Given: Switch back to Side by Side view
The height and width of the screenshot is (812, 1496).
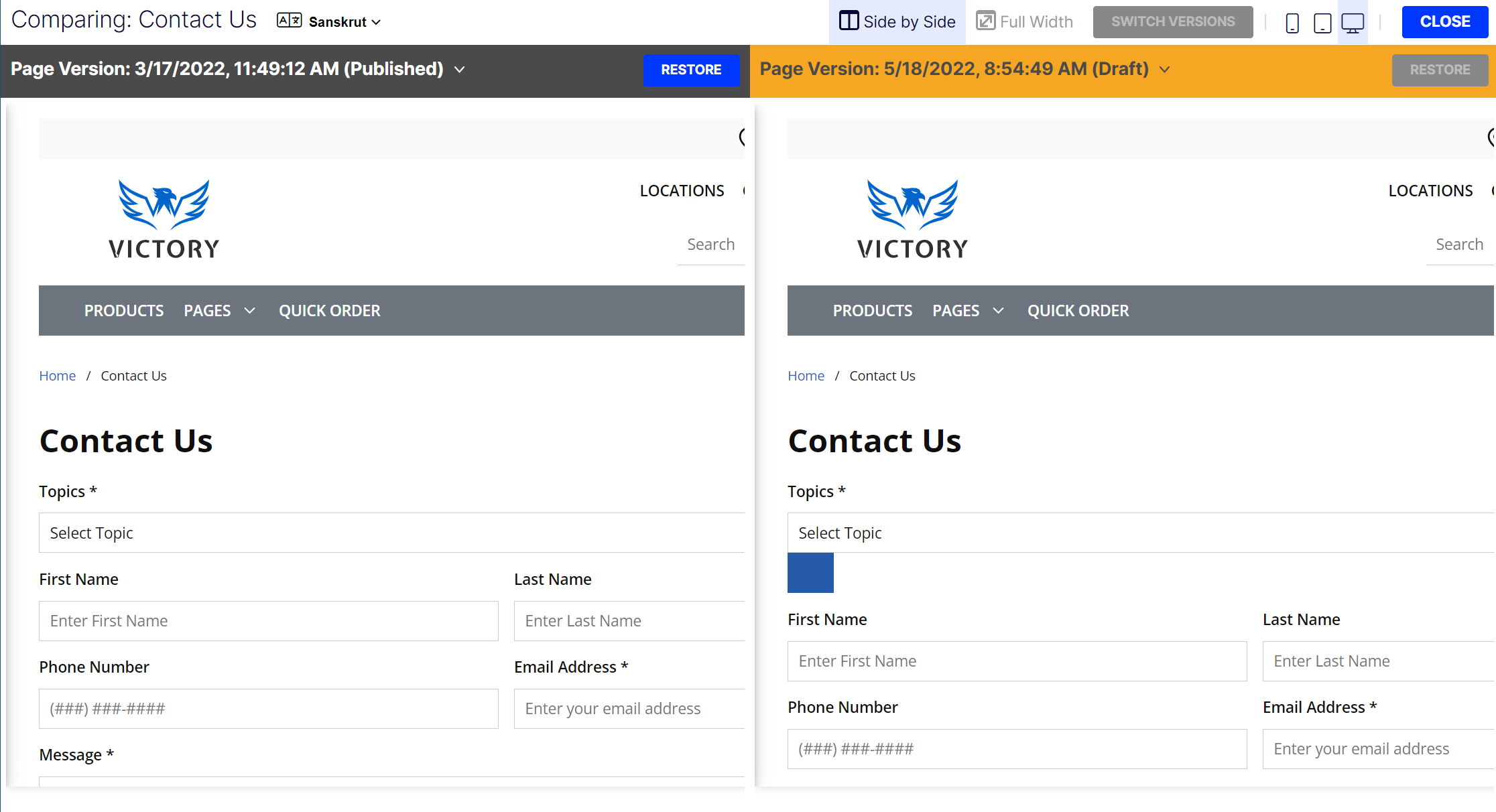Looking at the screenshot, I should click(x=897, y=21).
